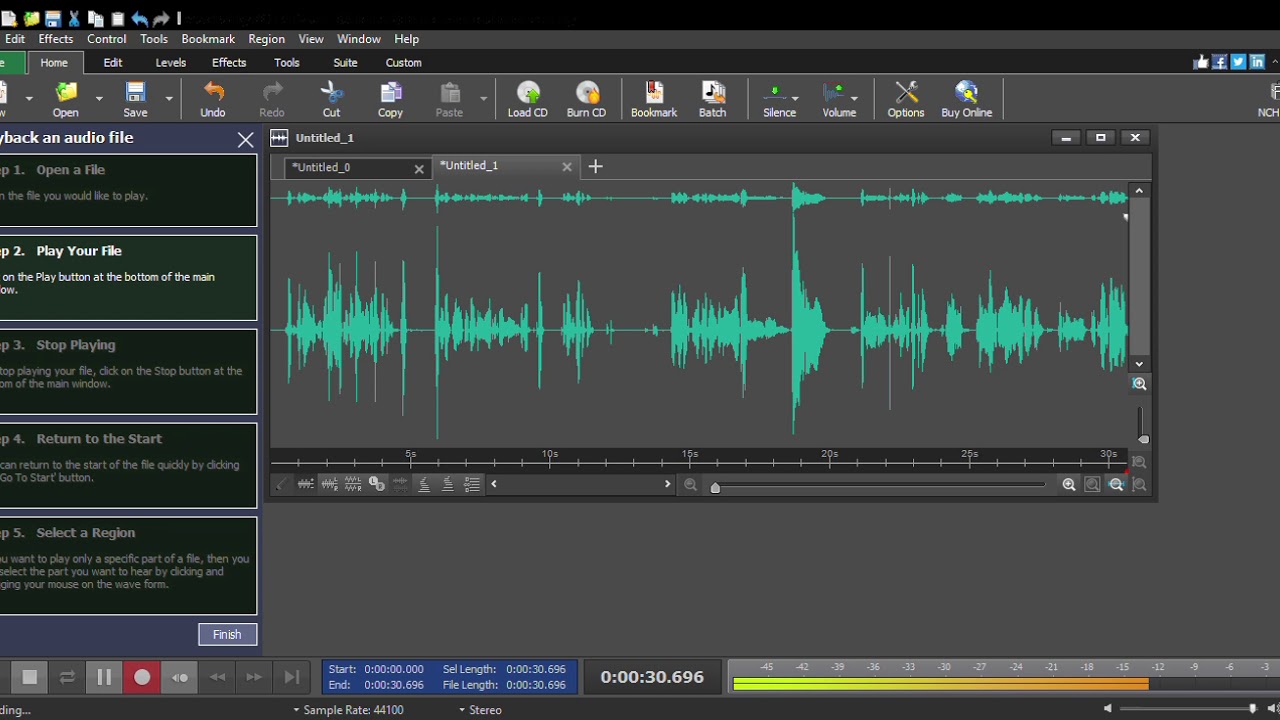Open the Effects menu in menu bar
This screenshot has width=1280, height=720.
point(56,39)
